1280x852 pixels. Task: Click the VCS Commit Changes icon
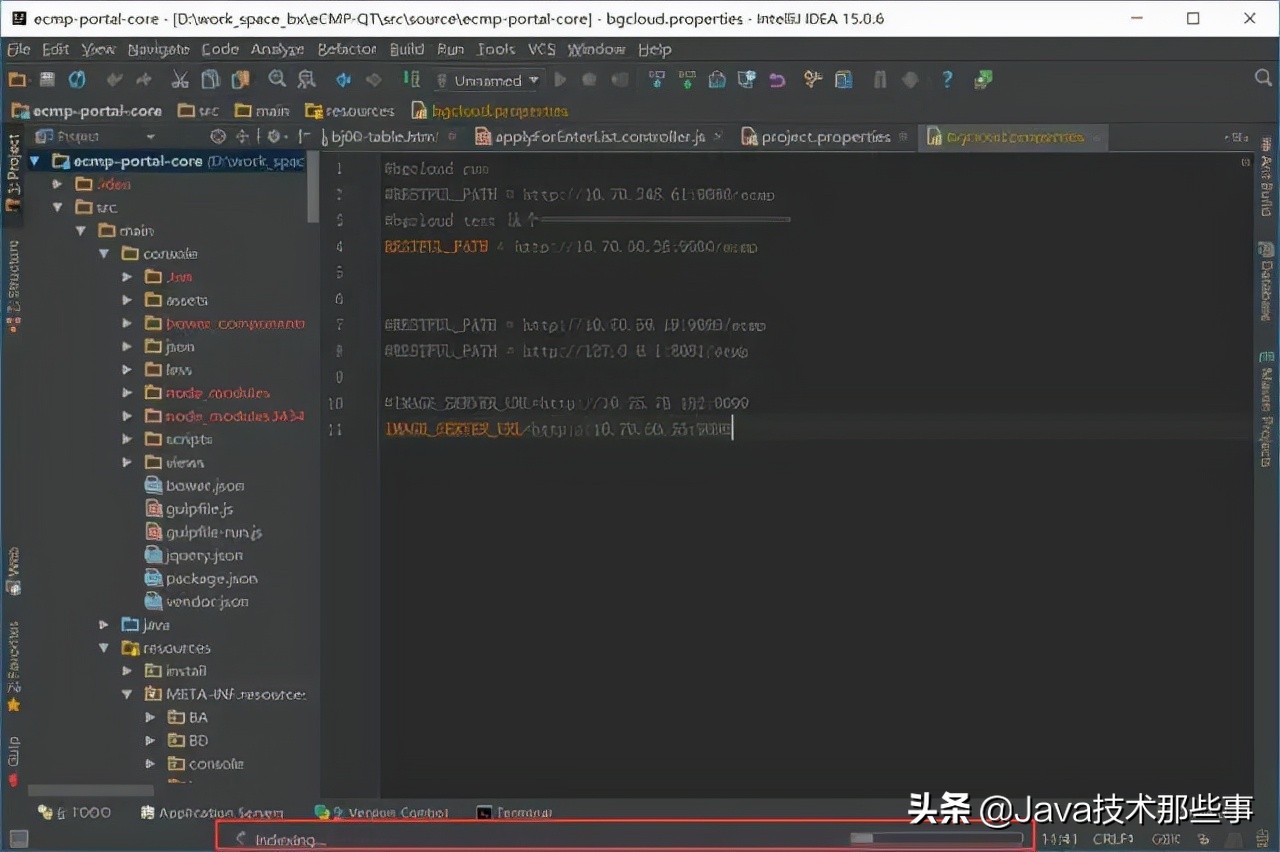pyautogui.click(x=687, y=80)
